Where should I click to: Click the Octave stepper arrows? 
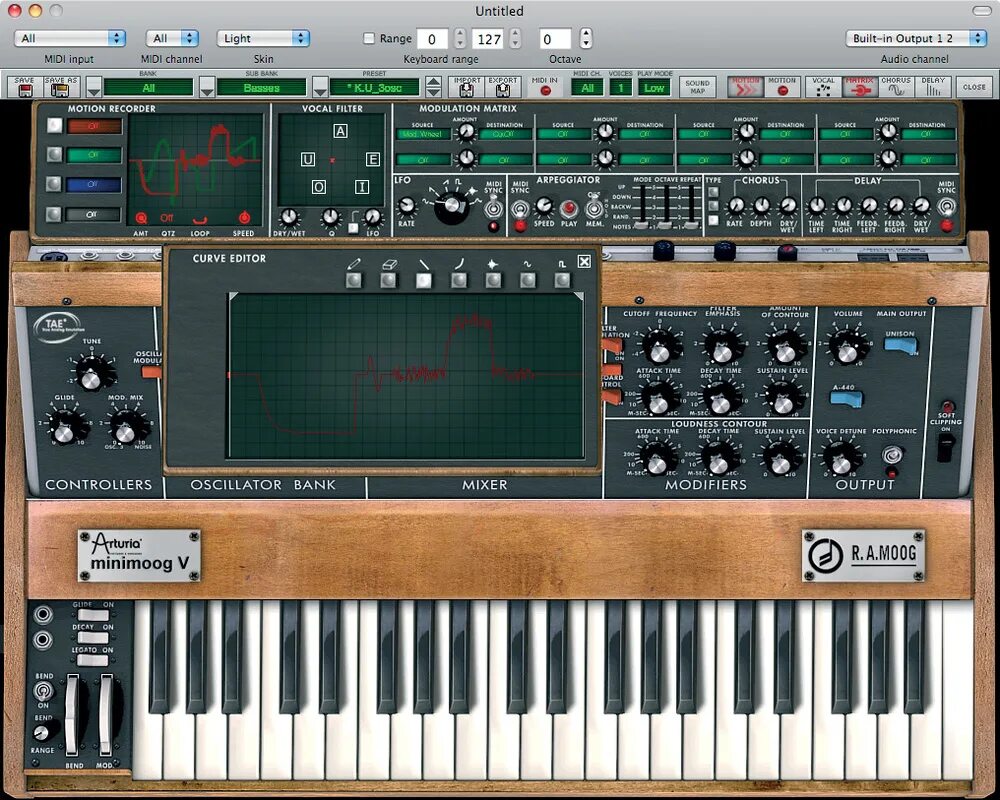click(586, 38)
